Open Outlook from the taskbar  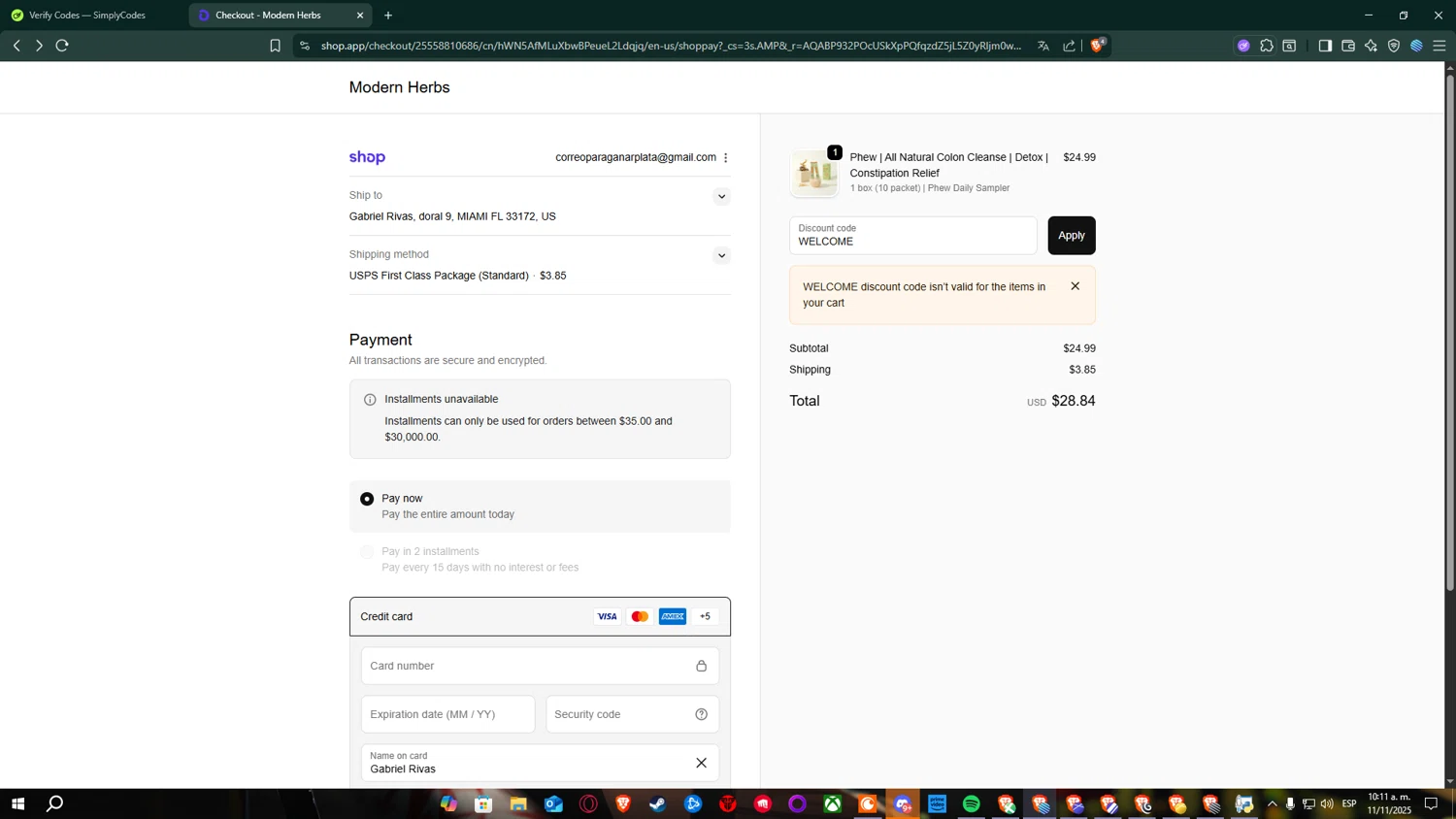tap(553, 803)
